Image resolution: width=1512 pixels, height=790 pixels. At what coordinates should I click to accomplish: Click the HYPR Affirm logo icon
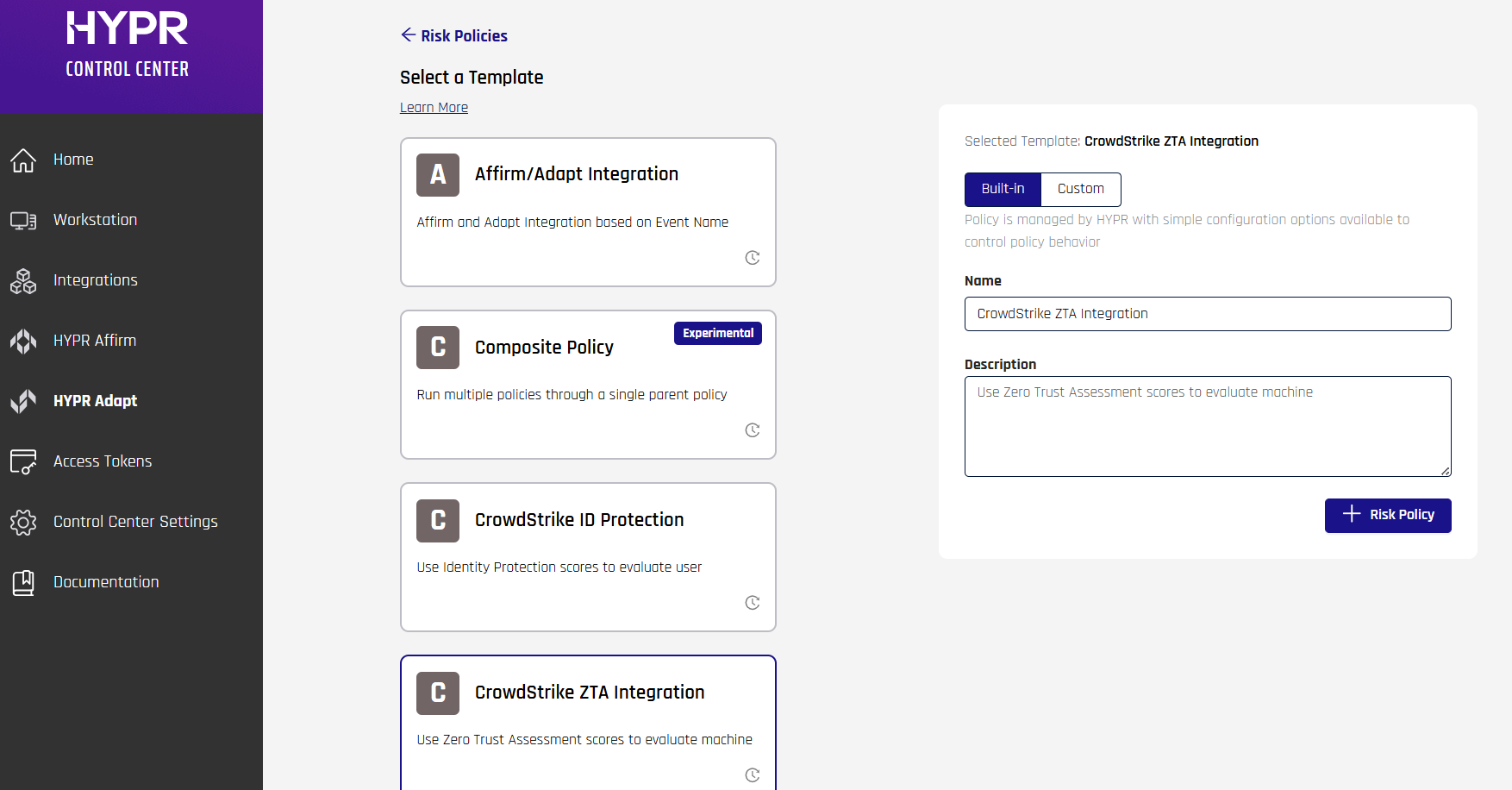[x=23, y=342]
